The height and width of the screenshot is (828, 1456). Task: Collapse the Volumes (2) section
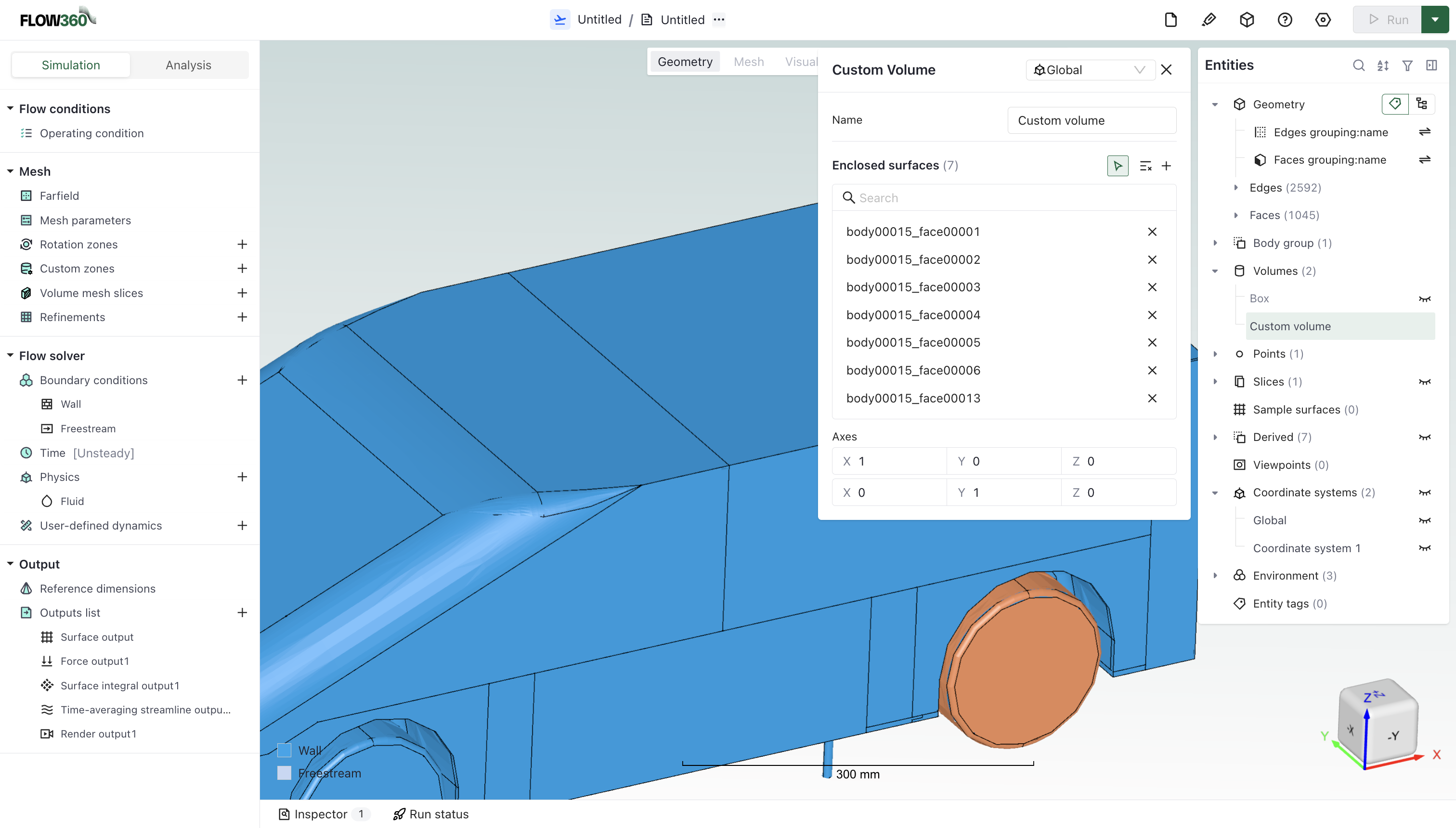pyautogui.click(x=1215, y=271)
